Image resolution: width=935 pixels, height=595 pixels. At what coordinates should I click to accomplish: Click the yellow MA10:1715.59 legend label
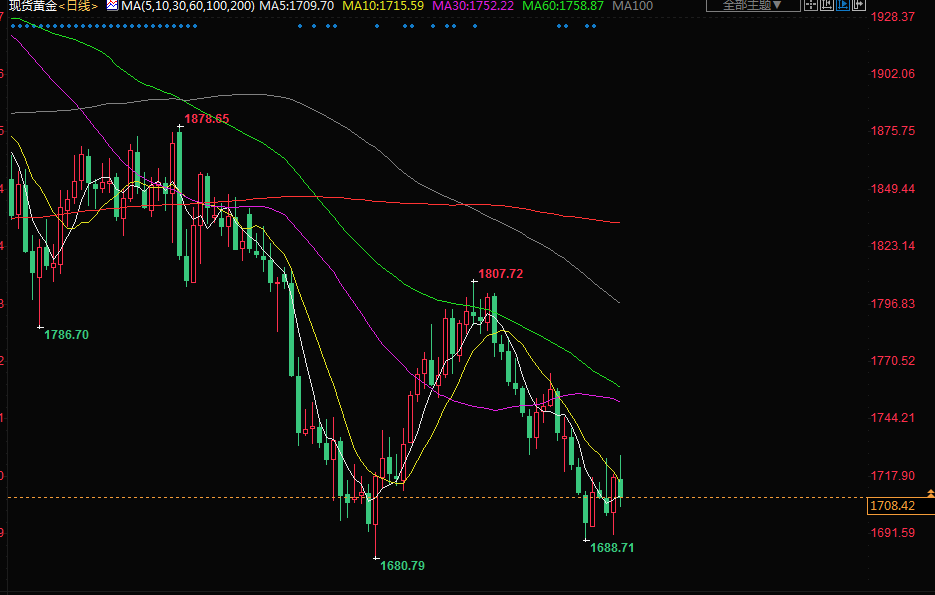coord(383,6)
